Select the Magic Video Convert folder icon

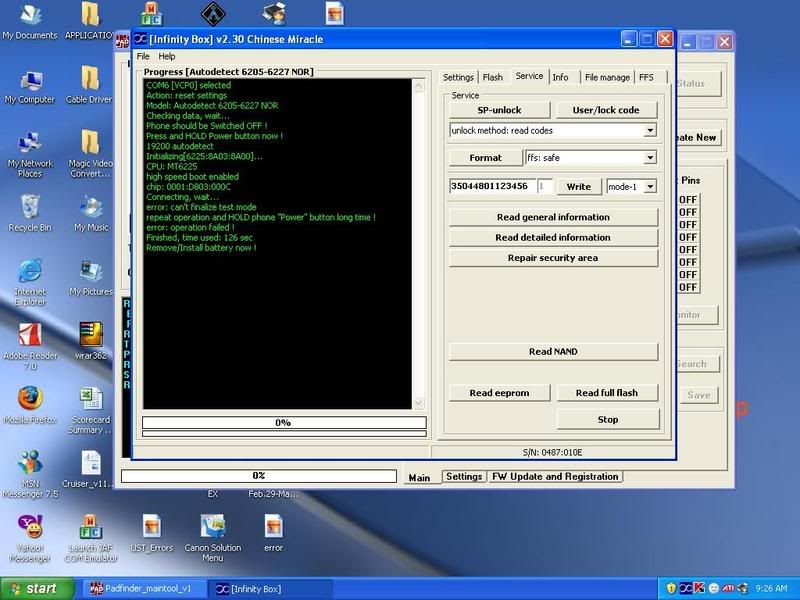tap(90, 153)
